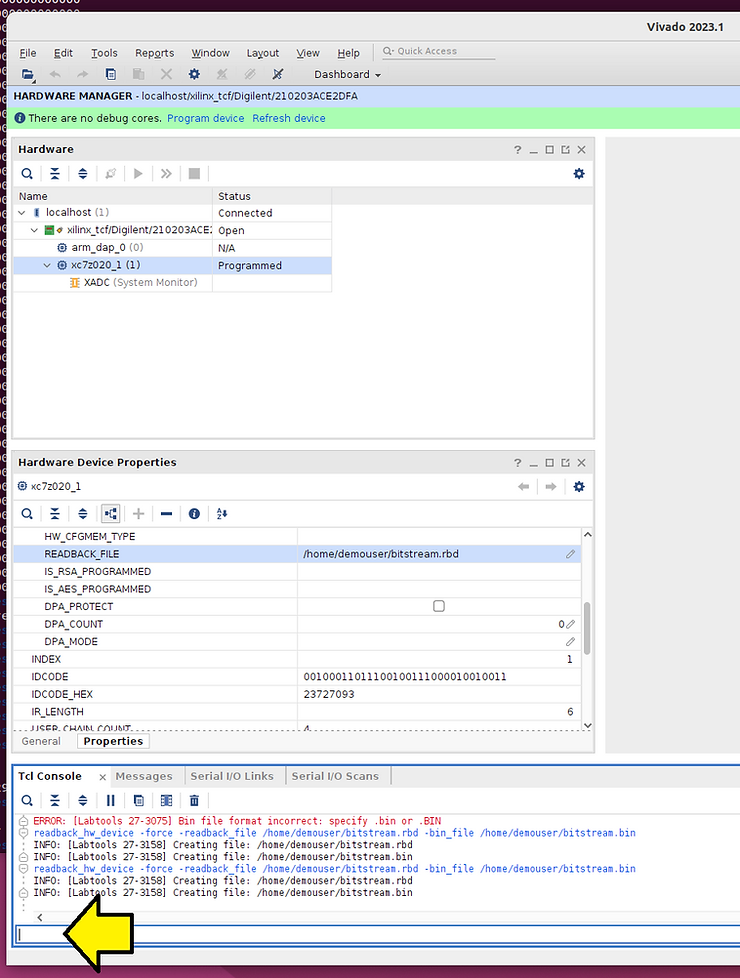Collapse the xilinx_tcf/Digilent tree node
Viewport: 740px width, 978px height.
click(x=34, y=230)
